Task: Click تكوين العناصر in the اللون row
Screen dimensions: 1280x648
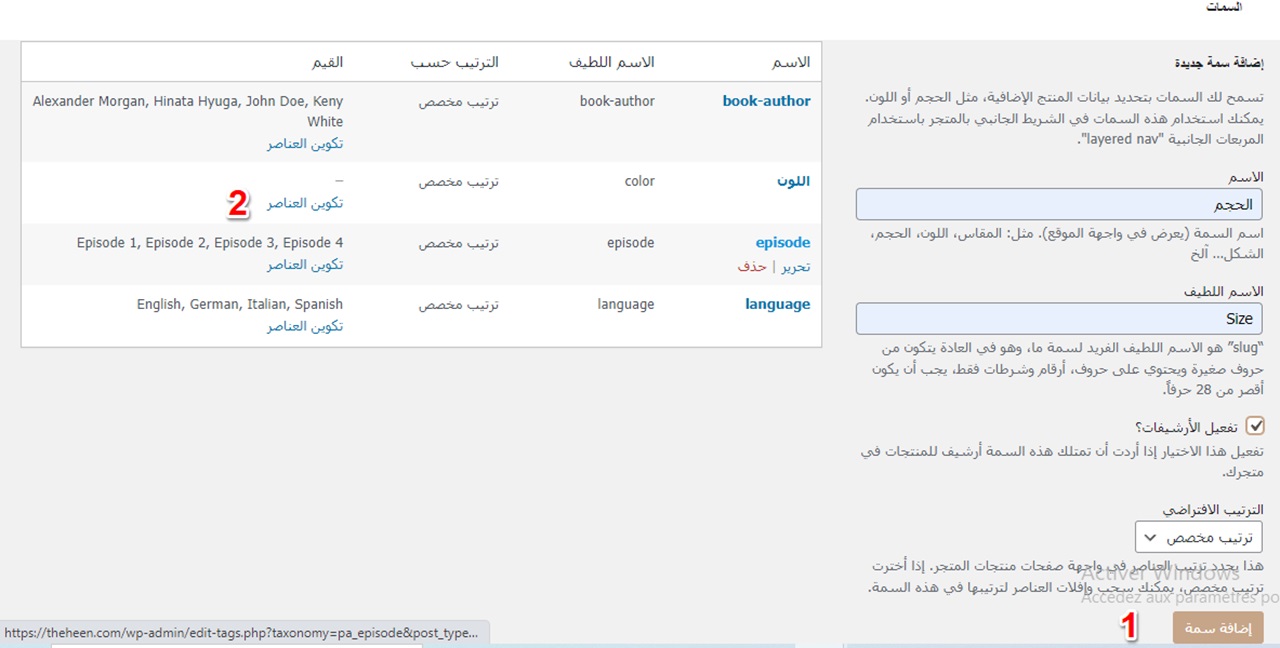Action: click(x=305, y=204)
